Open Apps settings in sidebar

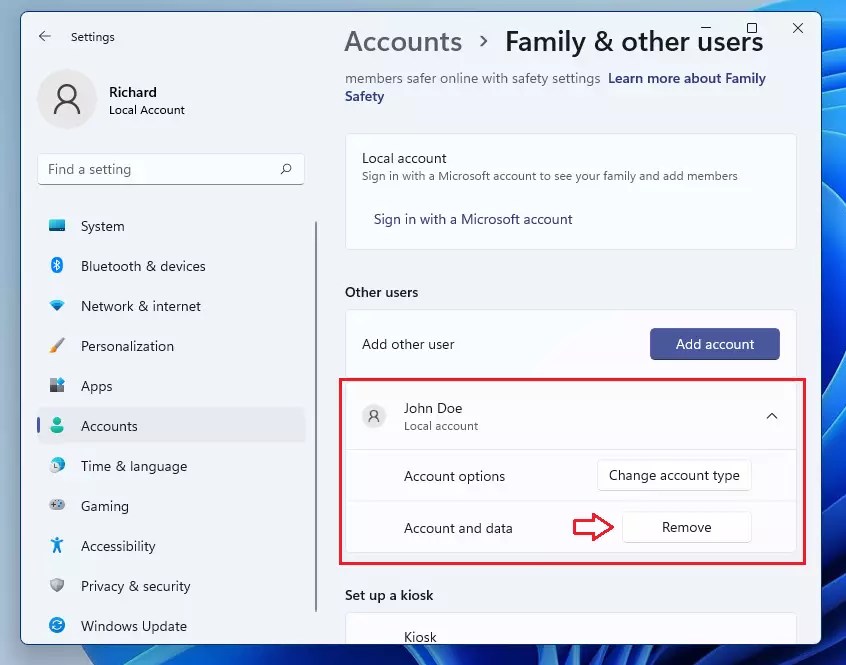pyautogui.click(x=96, y=386)
